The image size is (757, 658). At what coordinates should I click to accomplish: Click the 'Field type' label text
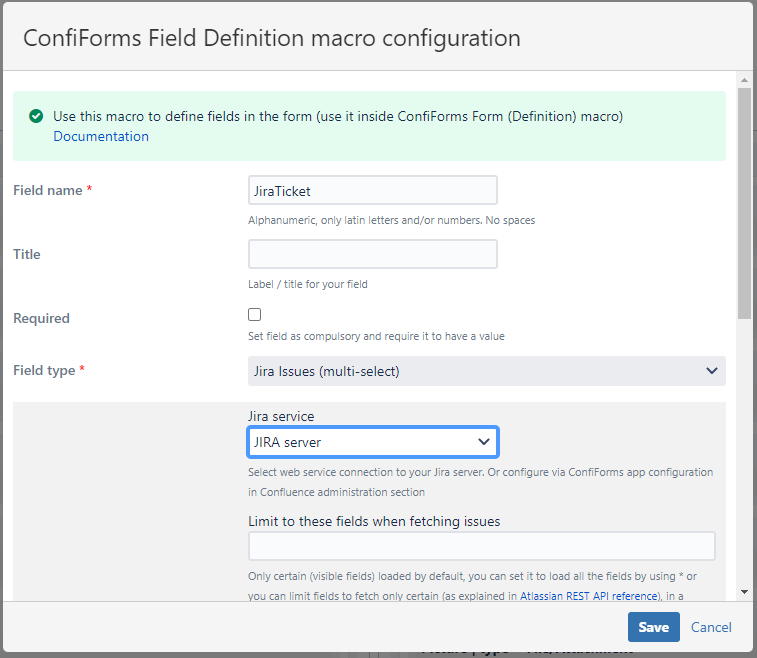(44, 370)
